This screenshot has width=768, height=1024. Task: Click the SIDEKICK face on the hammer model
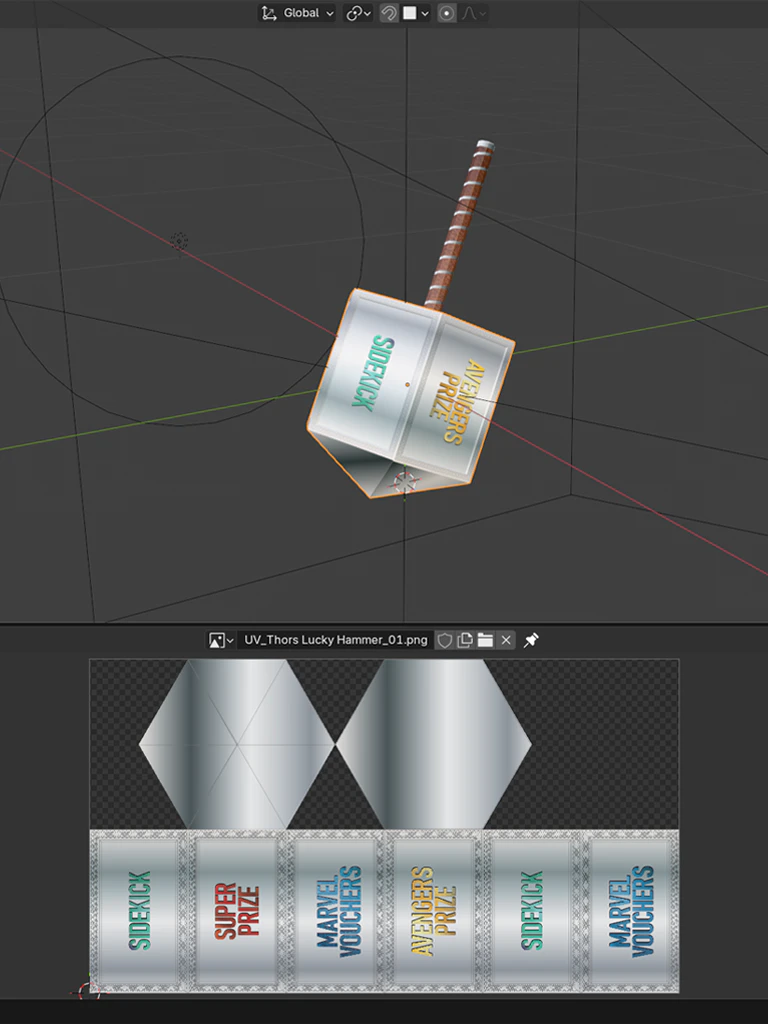(x=374, y=373)
